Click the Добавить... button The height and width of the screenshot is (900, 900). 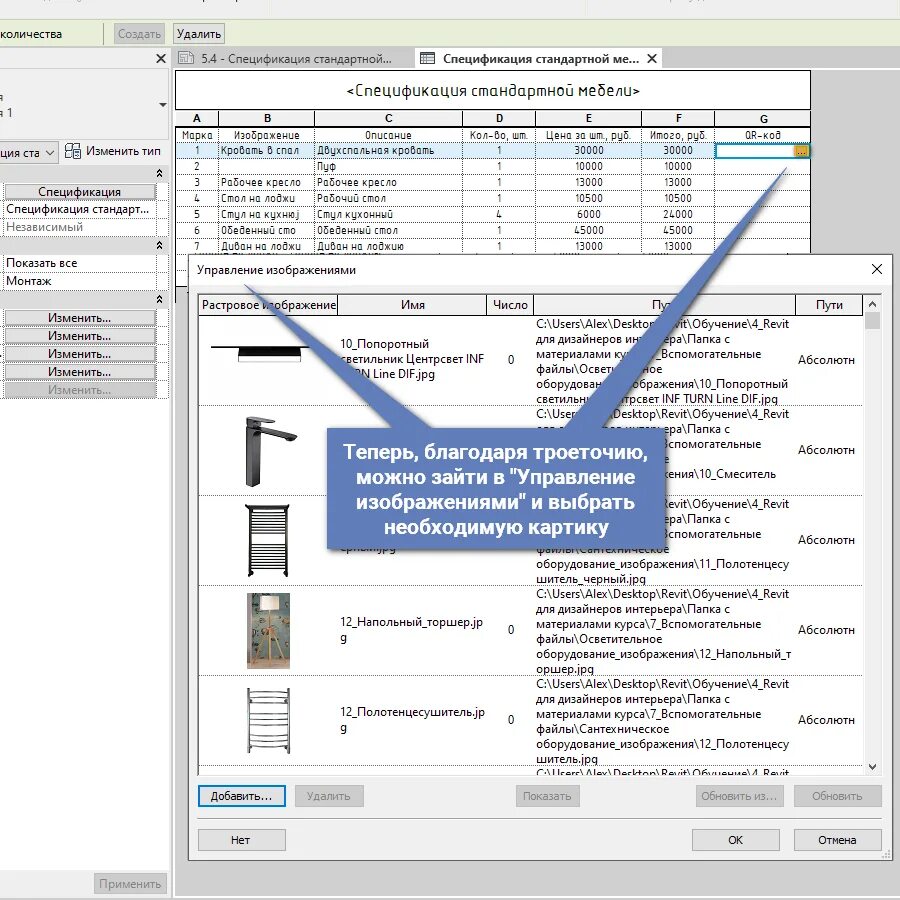coord(242,796)
